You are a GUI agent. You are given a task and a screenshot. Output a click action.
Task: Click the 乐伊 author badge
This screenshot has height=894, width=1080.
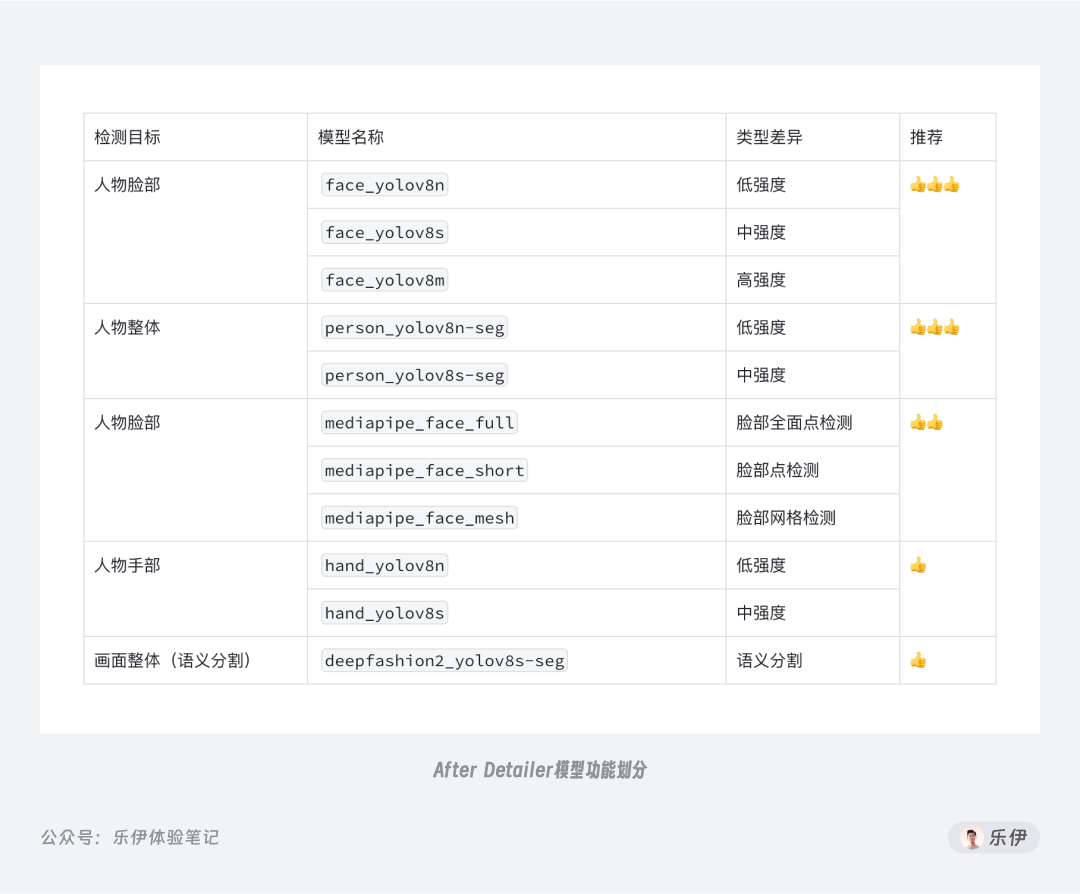994,837
